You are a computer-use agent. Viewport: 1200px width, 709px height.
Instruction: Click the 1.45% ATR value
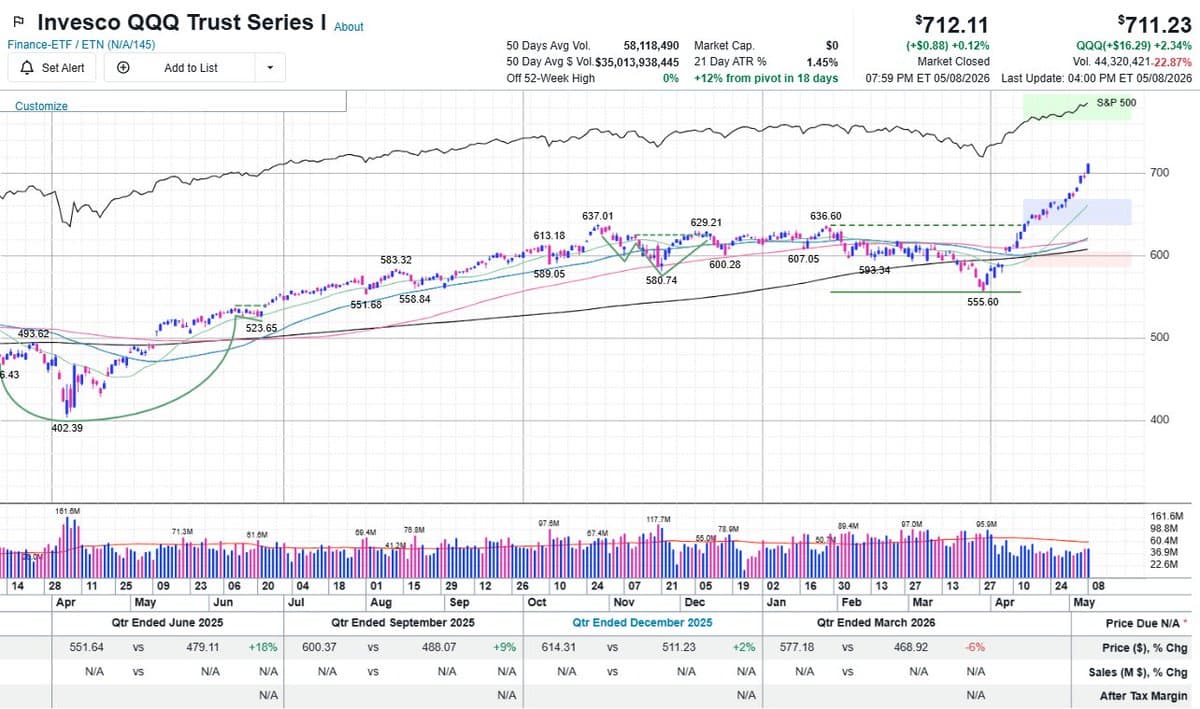point(822,62)
